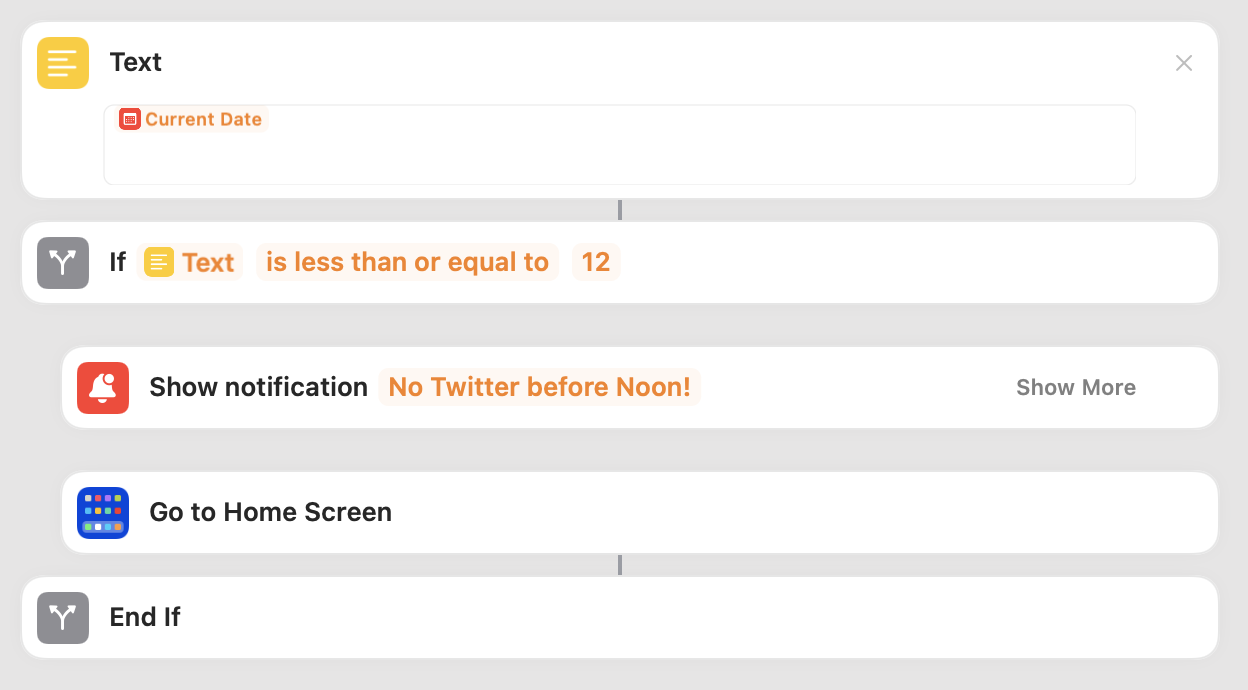Click the connector above the End If action
The width and height of the screenshot is (1248, 690).
(x=619, y=564)
